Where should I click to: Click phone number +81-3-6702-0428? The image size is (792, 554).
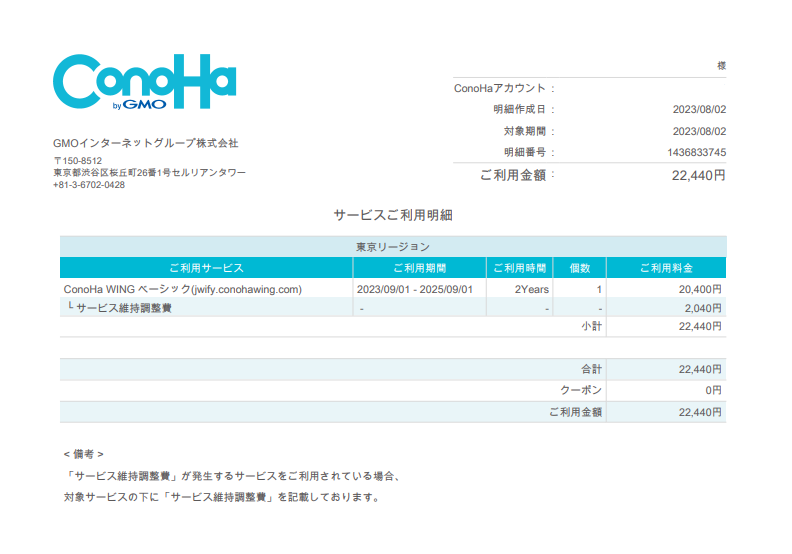tap(89, 185)
